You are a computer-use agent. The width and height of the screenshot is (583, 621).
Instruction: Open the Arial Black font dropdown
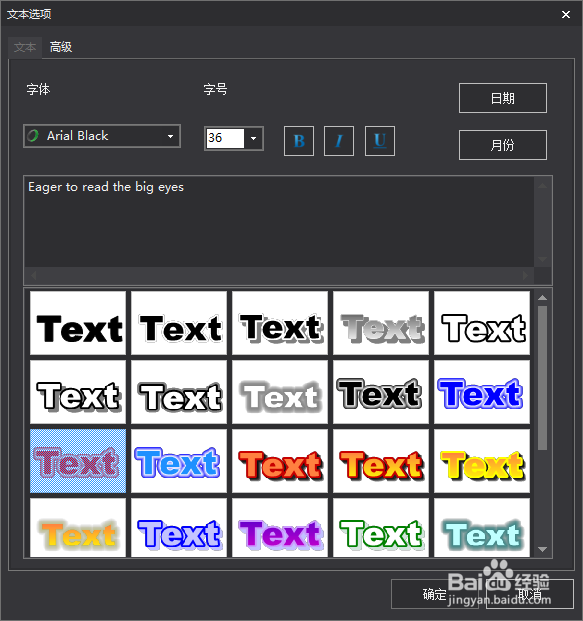click(x=102, y=136)
